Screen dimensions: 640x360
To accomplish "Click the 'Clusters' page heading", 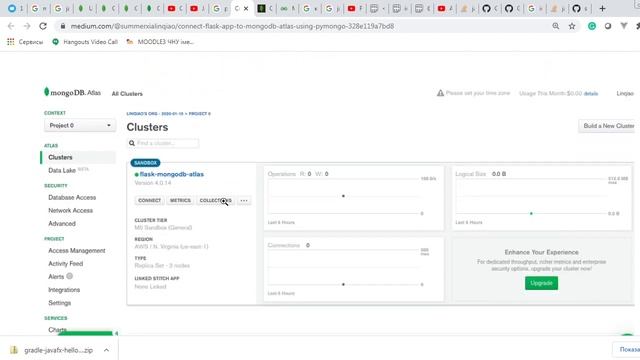I will [x=147, y=127].
